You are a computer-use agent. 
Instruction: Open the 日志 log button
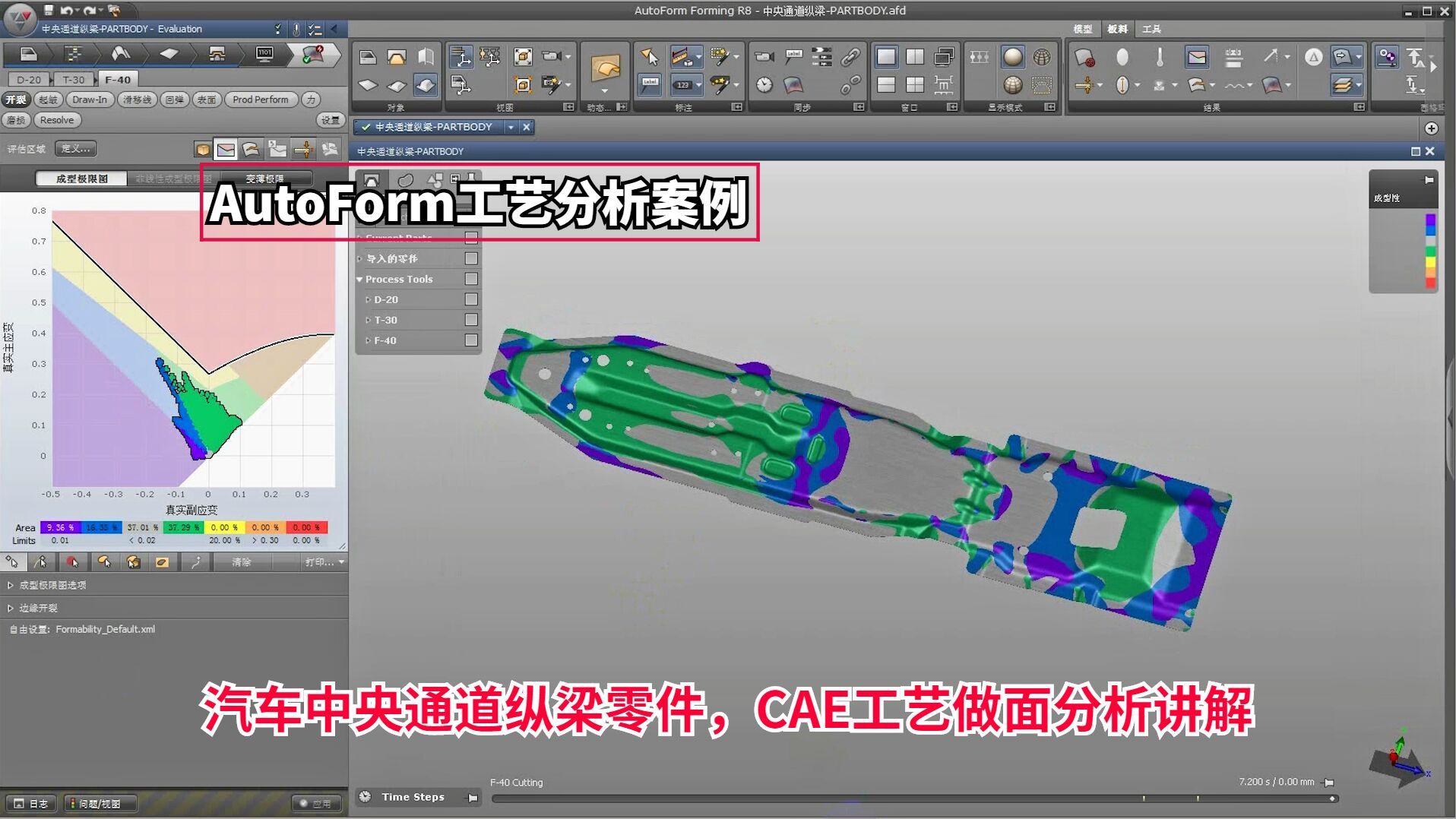[x=32, y=804]
